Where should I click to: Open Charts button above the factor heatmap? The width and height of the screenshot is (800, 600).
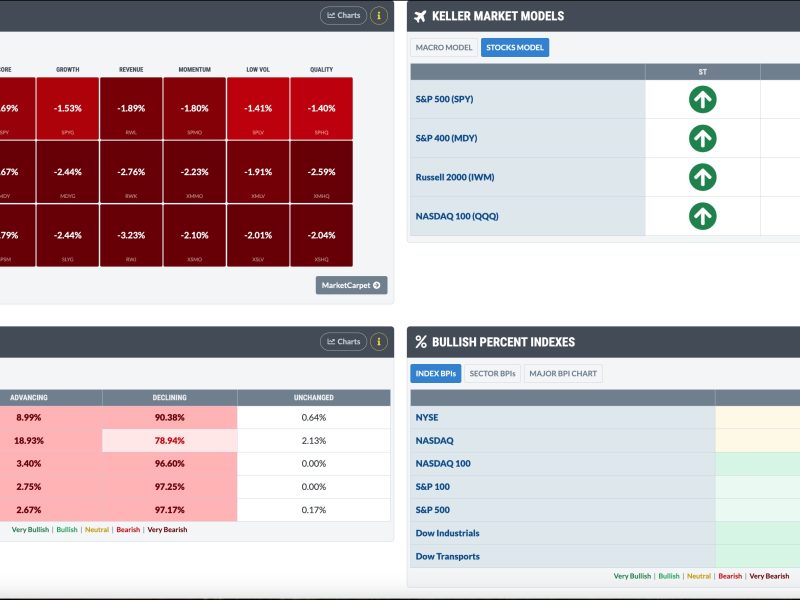tap(343, 15)
